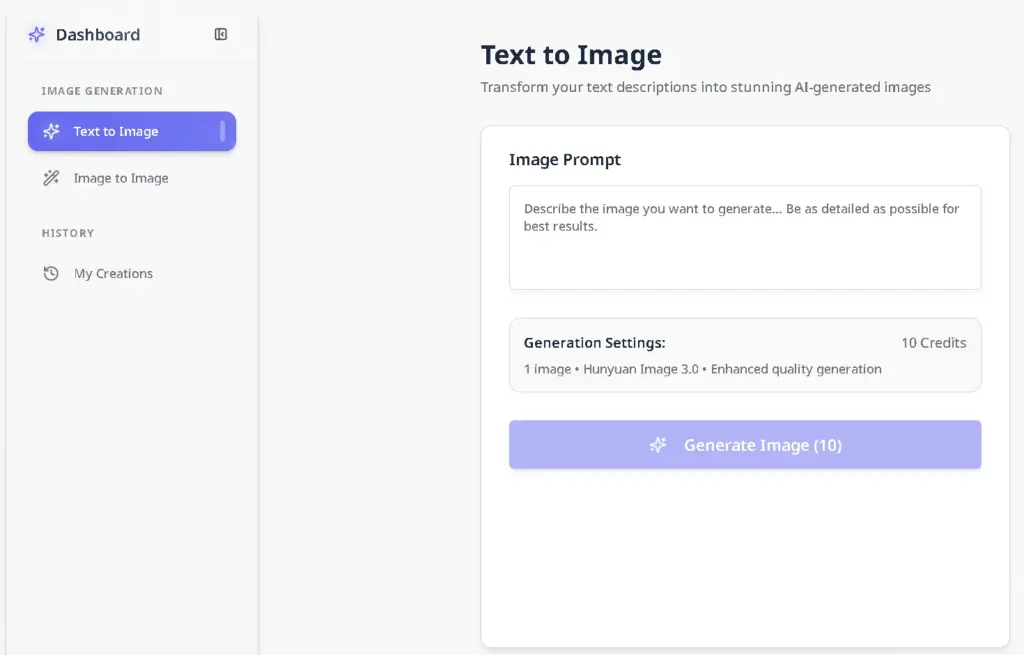The width and height of the screenshot is (1024, 655).
Task: Click the active indicator bar on Text to Image
Action: coord(222,132)
